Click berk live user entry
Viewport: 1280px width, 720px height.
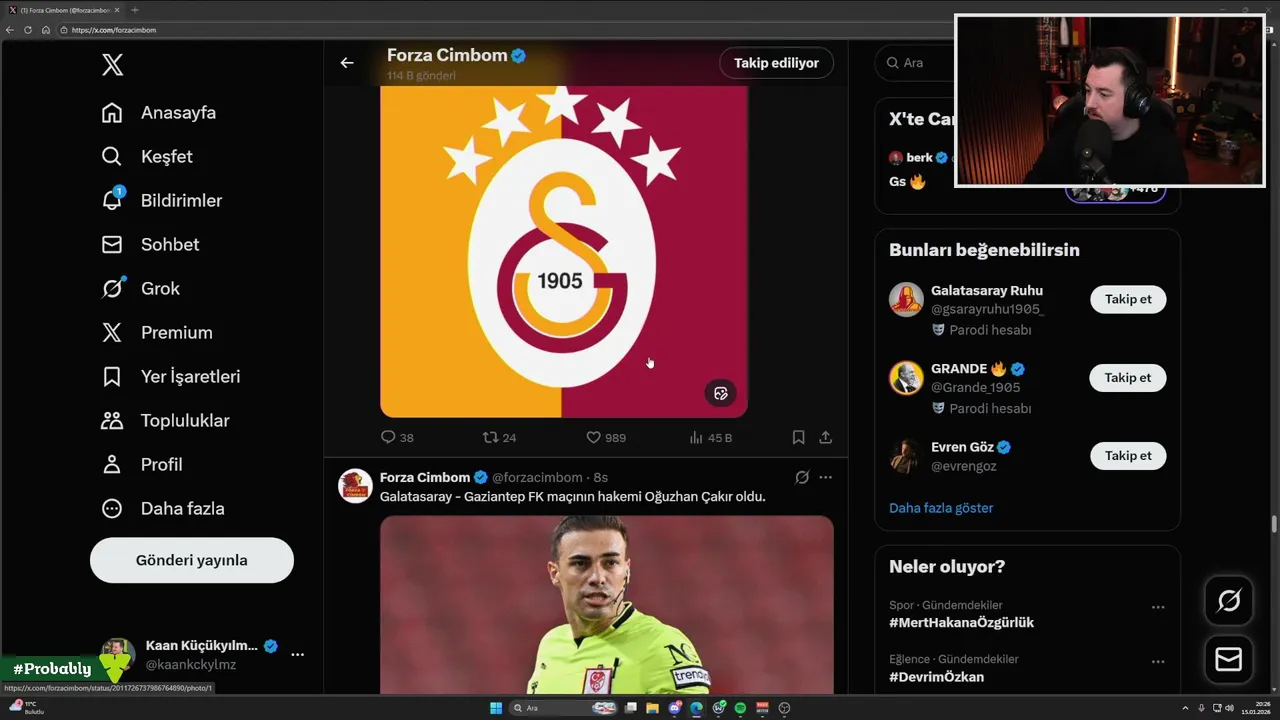[x=918, y=158]
